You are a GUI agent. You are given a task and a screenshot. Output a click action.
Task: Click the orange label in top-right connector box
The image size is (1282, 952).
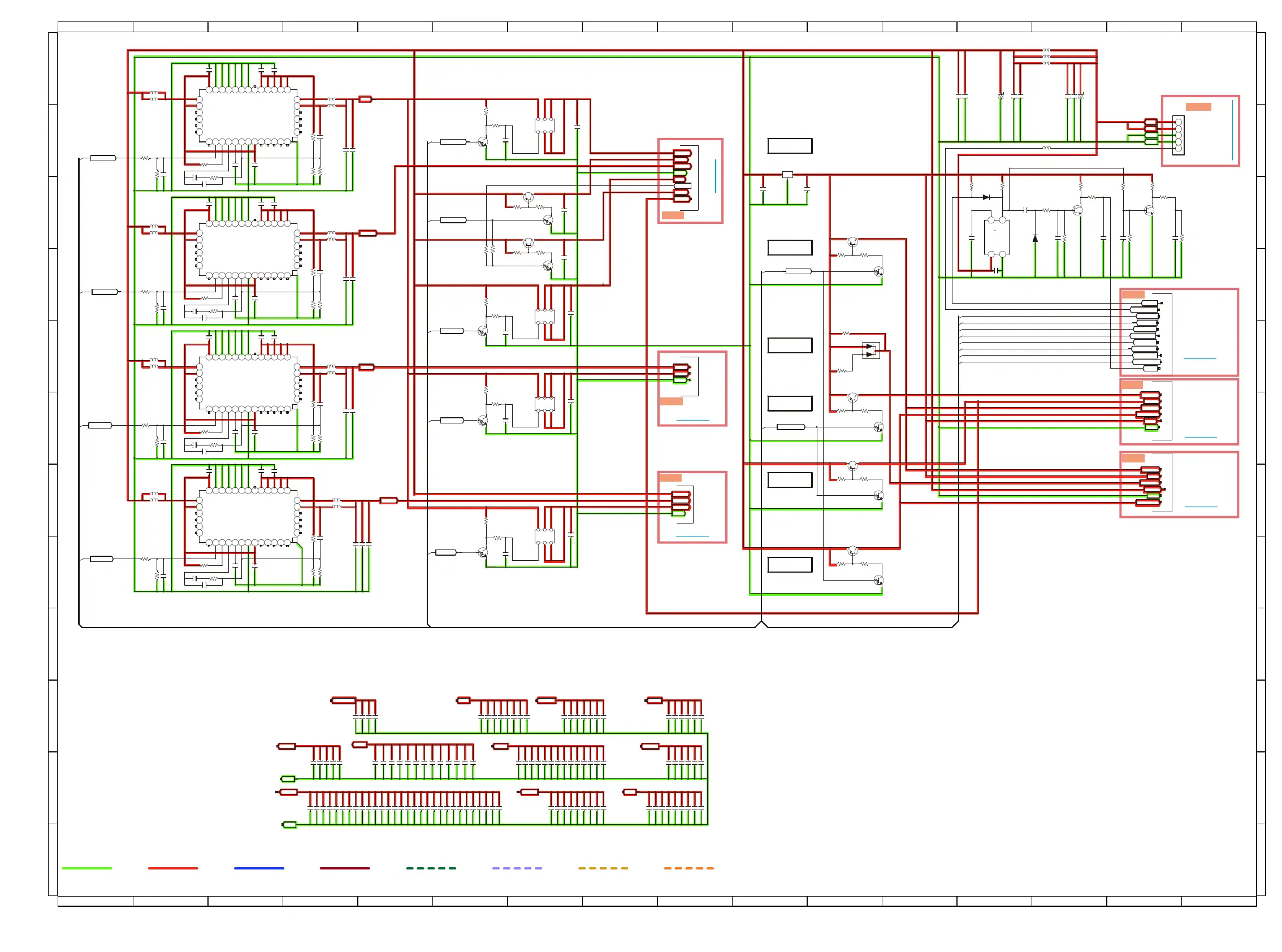1198,107
